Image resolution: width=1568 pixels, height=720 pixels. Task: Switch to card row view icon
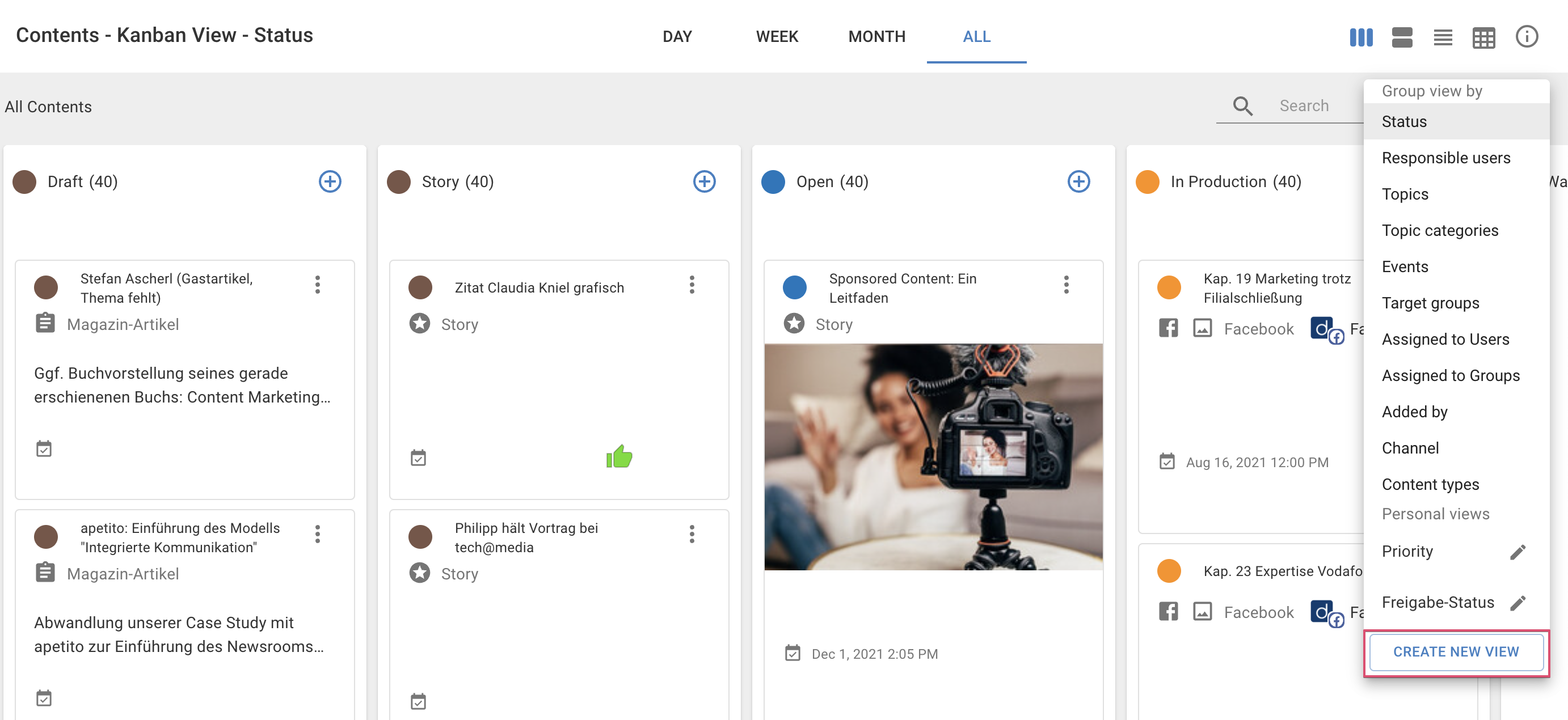(x=1402, y=37)
